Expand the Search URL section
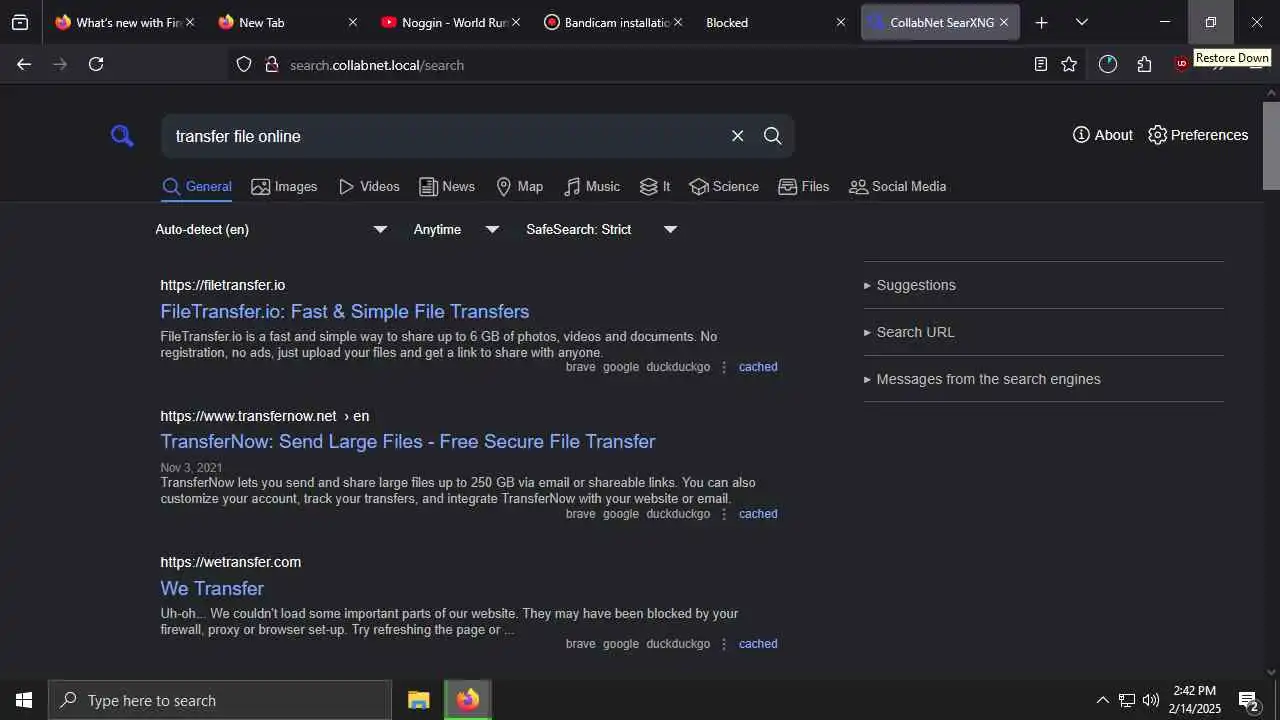 click(909, 332)
